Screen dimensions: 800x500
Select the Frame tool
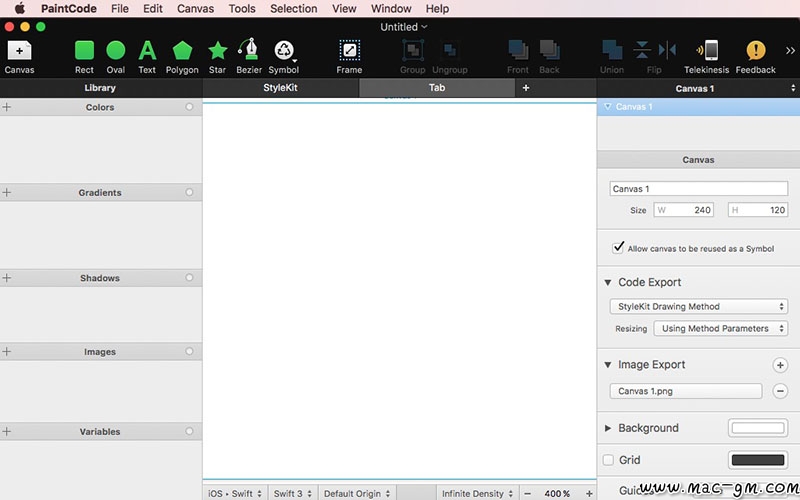[349, 57]
